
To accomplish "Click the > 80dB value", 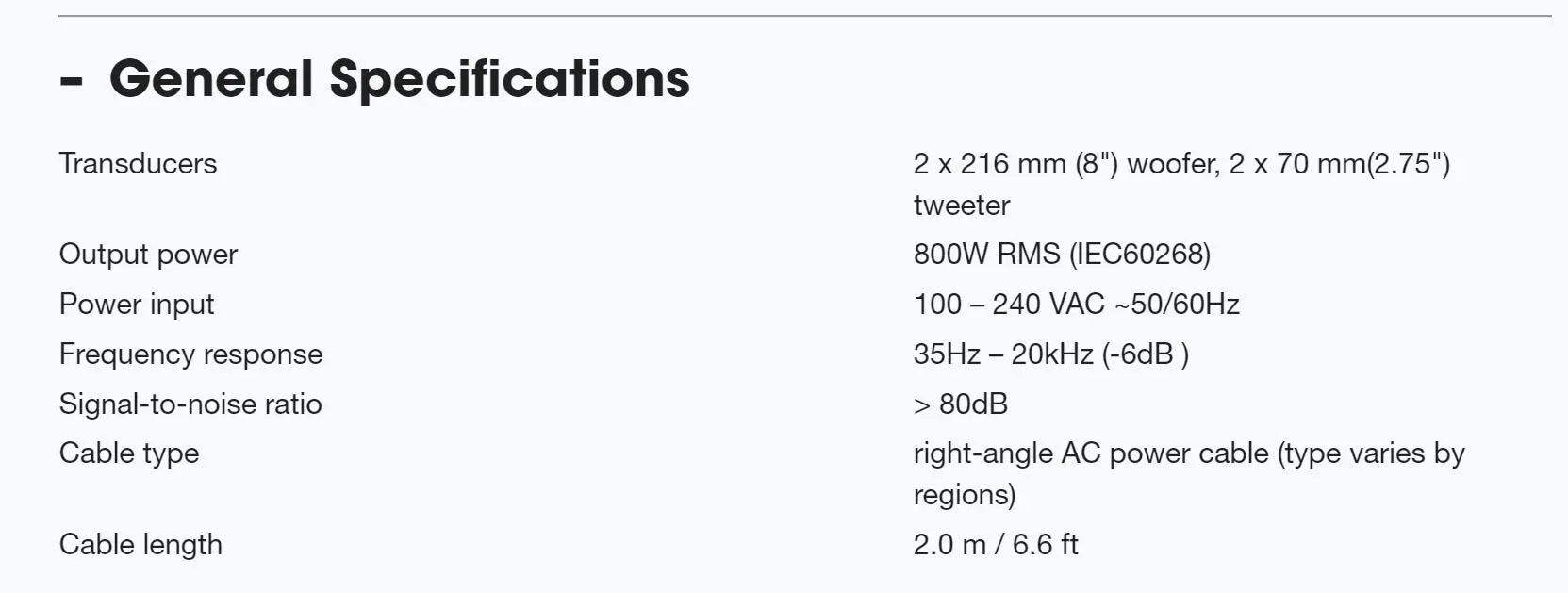I will coord(961,404).
